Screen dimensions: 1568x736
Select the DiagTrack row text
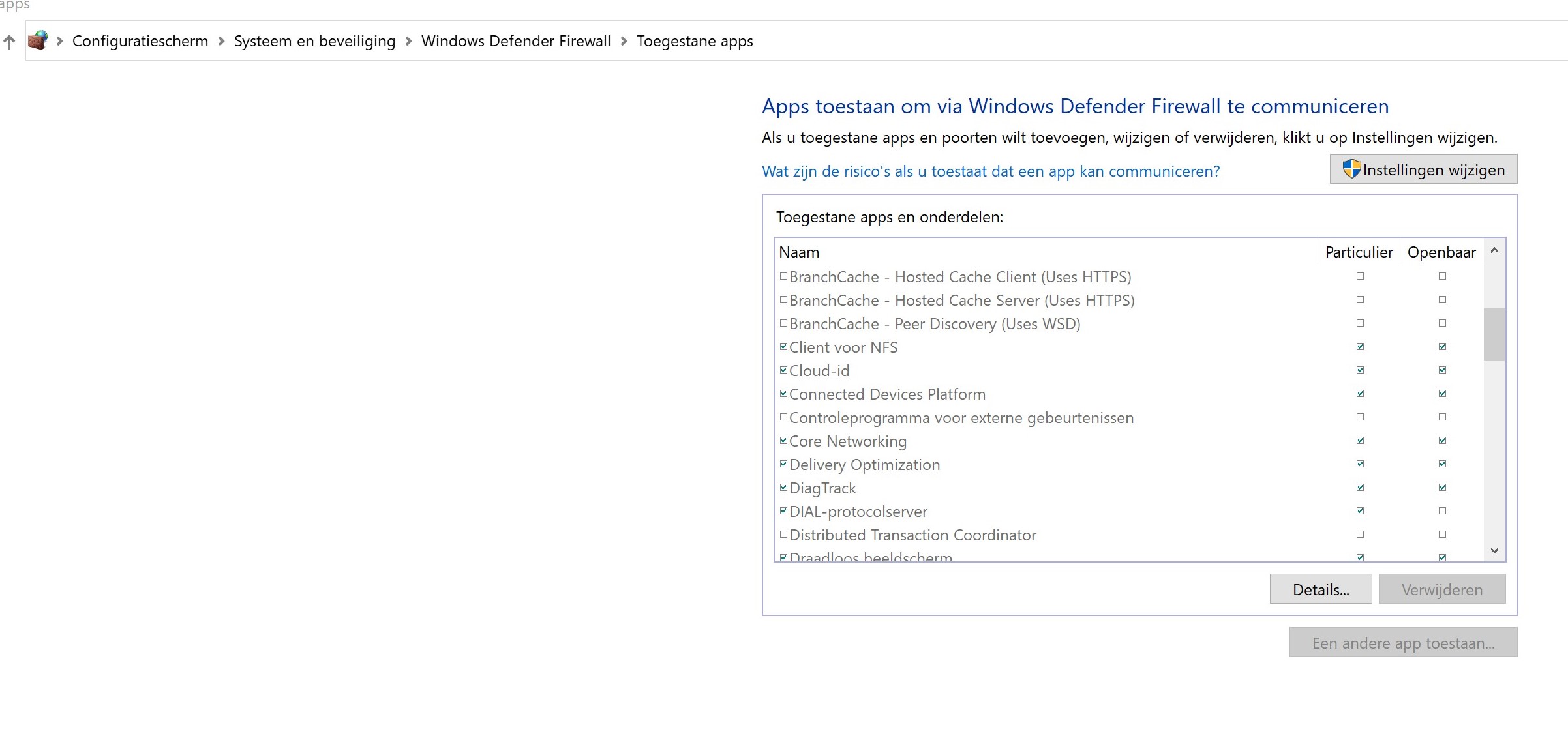[x=822, y=488]
